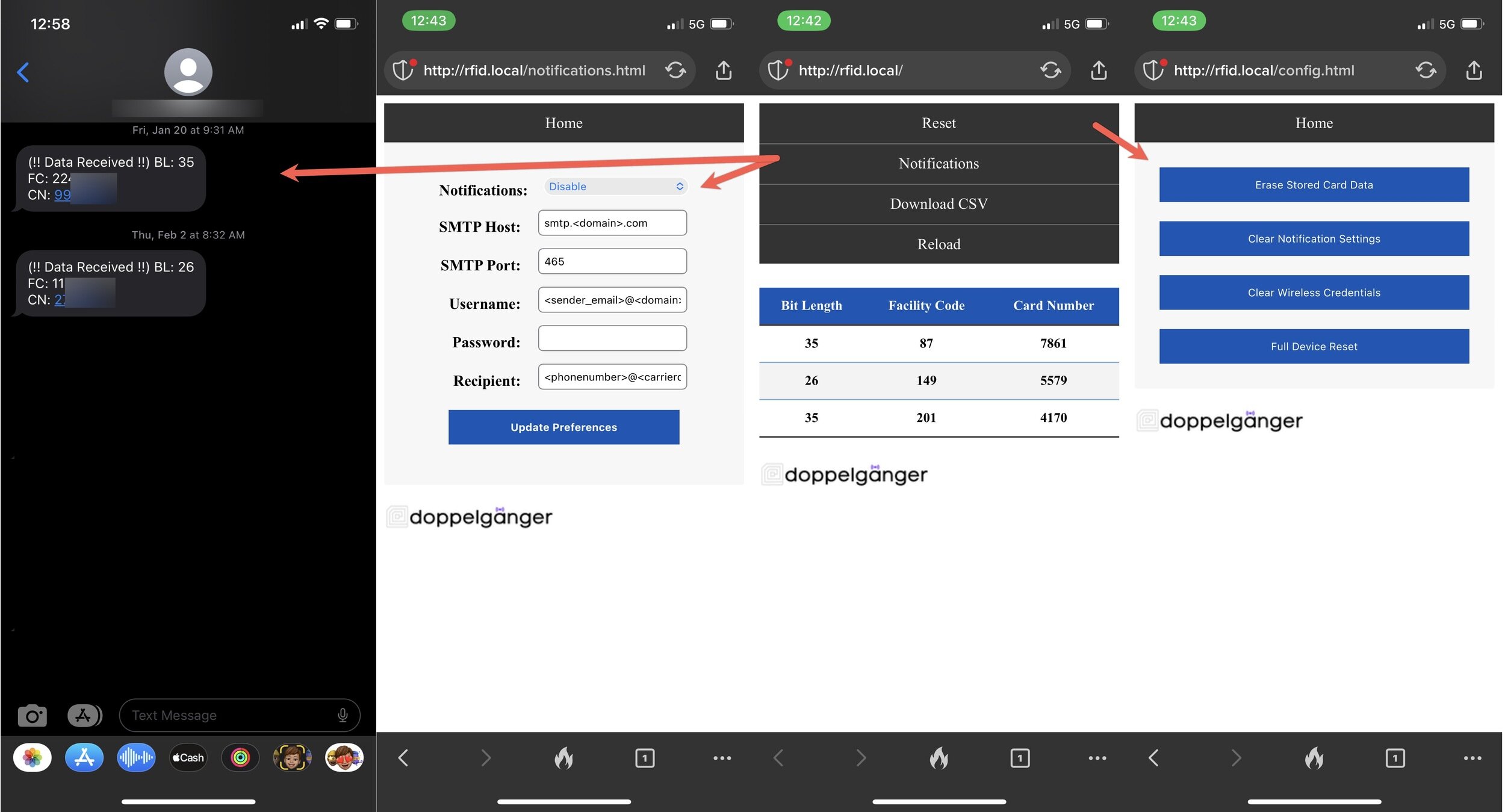1505x812 pixels.
Task: Open the three-dots menu in the config browser
Action: 1472,758
